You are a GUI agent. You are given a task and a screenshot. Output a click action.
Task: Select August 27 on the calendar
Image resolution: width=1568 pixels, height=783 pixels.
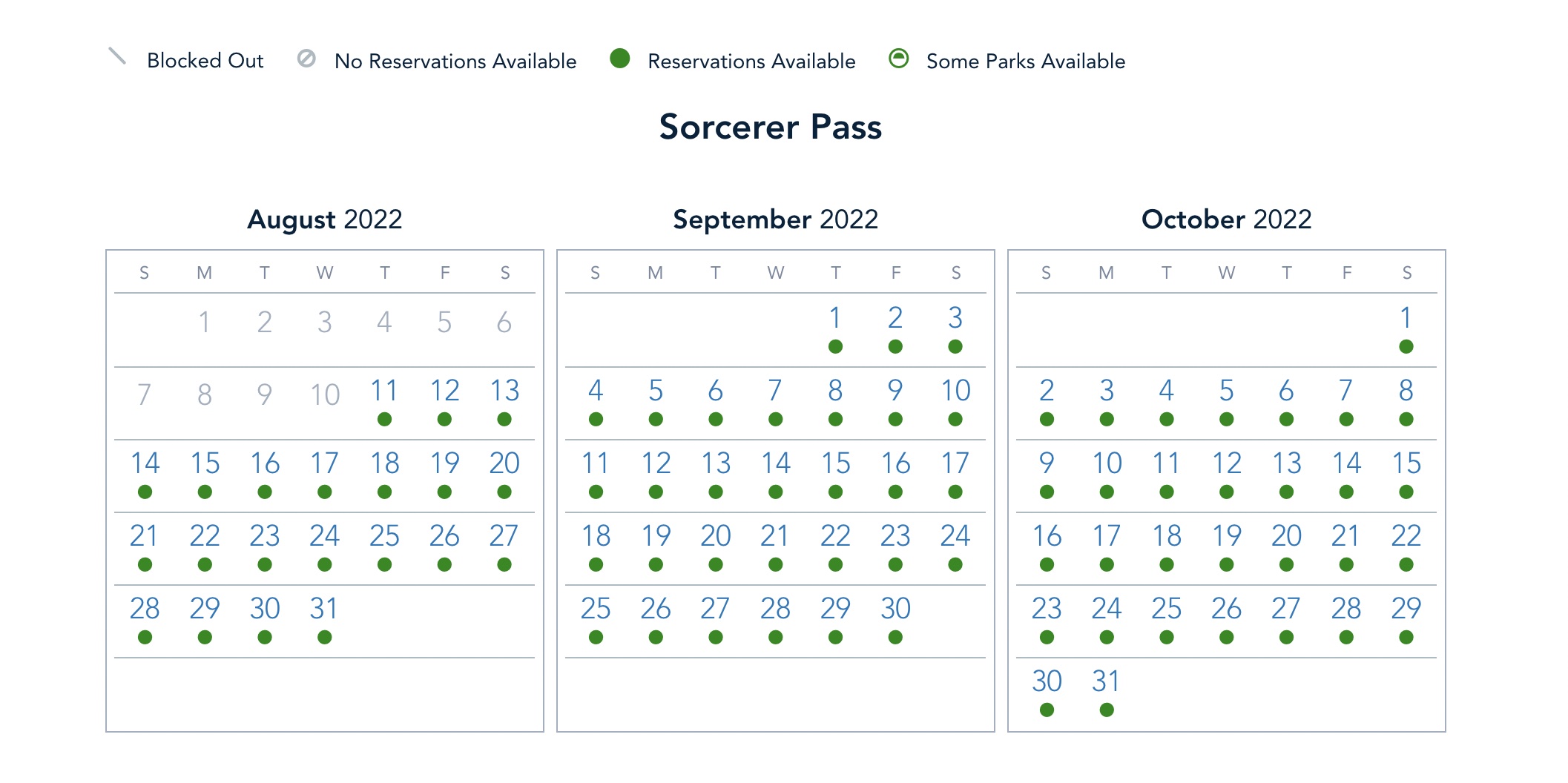point(504,536)
